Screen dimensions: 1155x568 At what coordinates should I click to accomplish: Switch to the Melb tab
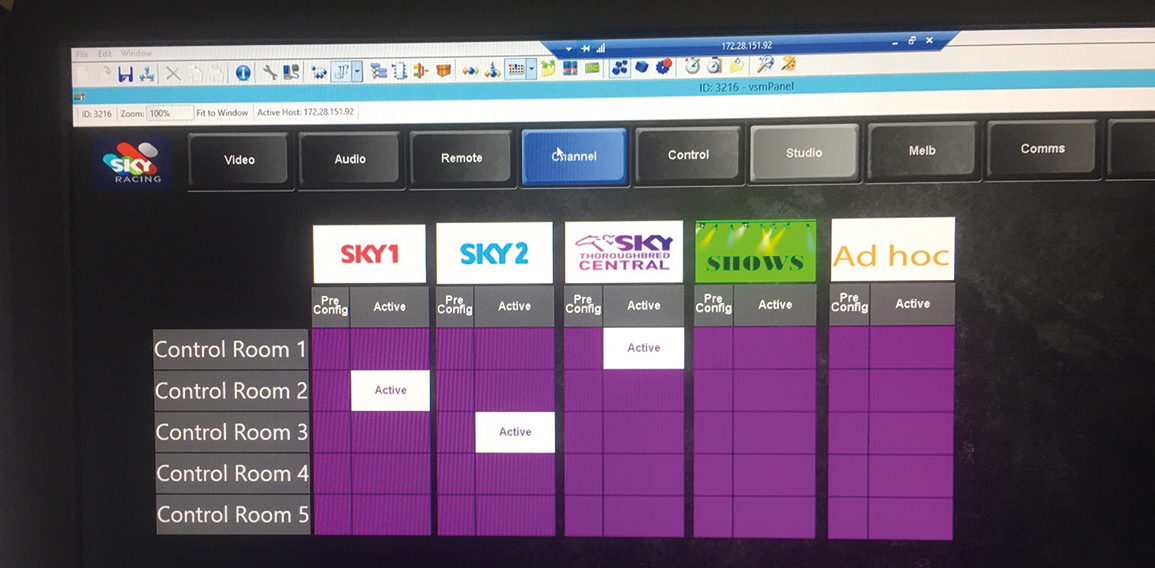(921, 150)
